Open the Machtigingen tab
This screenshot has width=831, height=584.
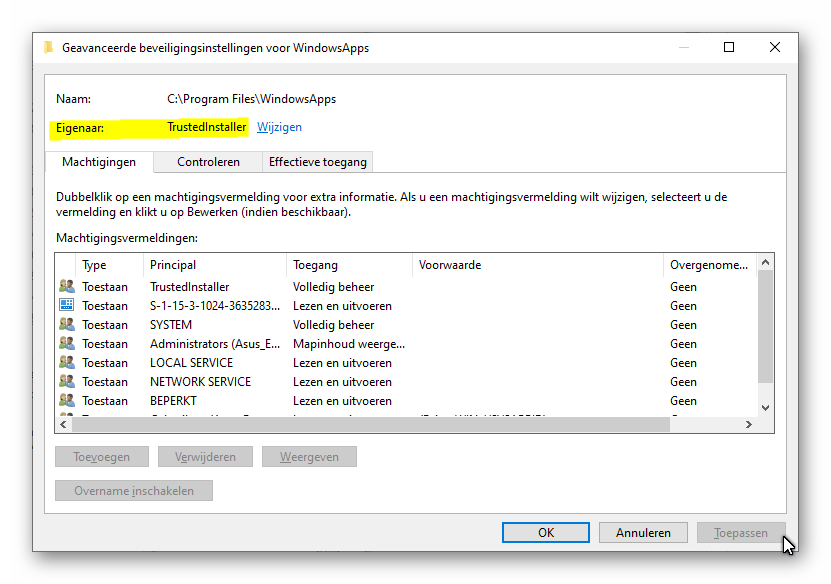coord(99,162)
